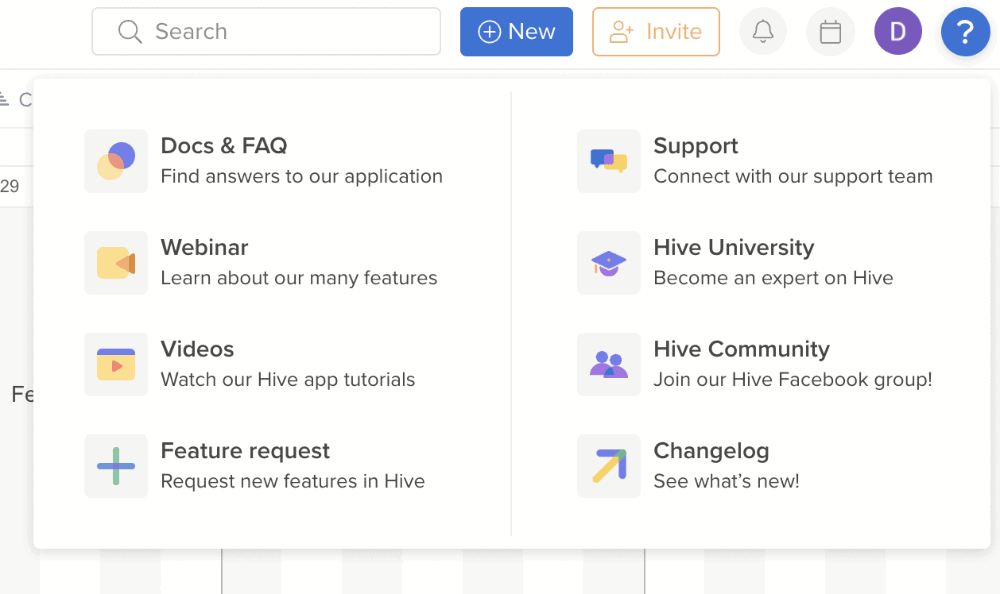Open the purple D profile avatar
Viewport: 1000px width, 594px height.
click(898, 31)
